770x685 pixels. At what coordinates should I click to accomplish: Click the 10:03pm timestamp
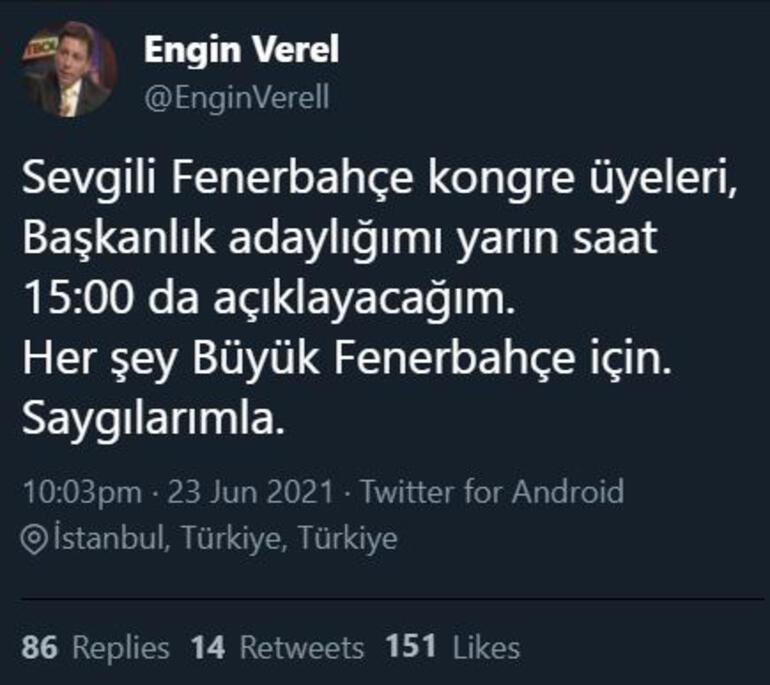point(81,492)
